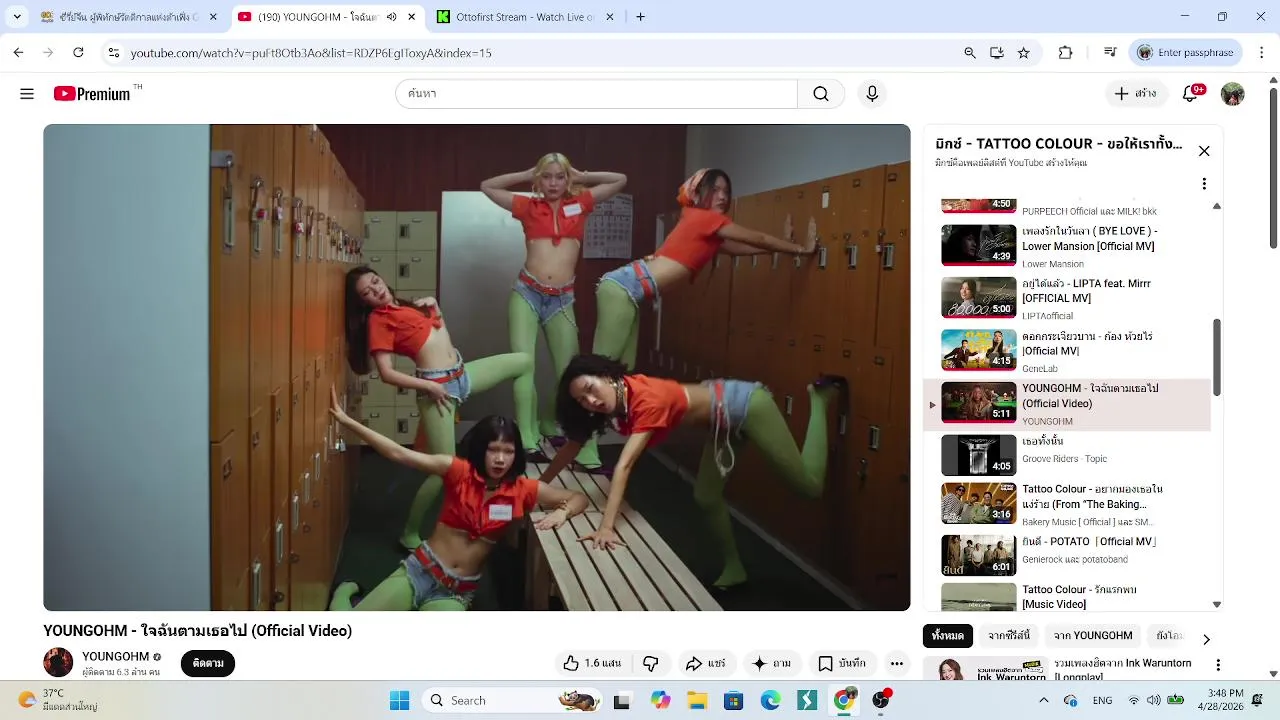Play Tattoo Colour - อยากมองเธอในแง่ร้าย

tap(1067, 505)
